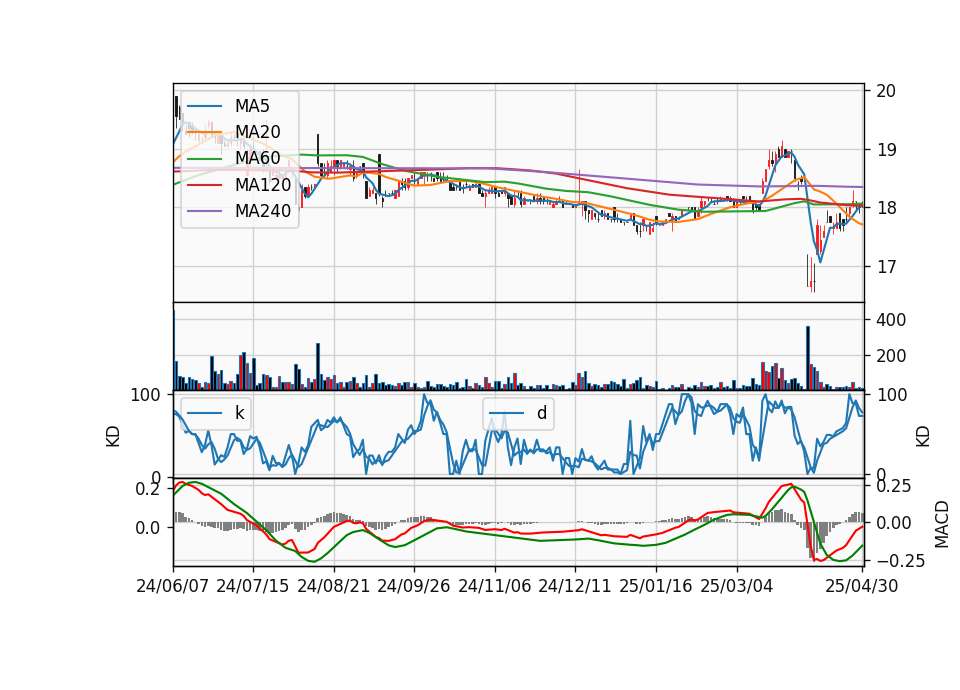The height and width of the screenshot is (690, 960).
Task: Click the MACD axis title on the right
Action: tap(942, 524)
